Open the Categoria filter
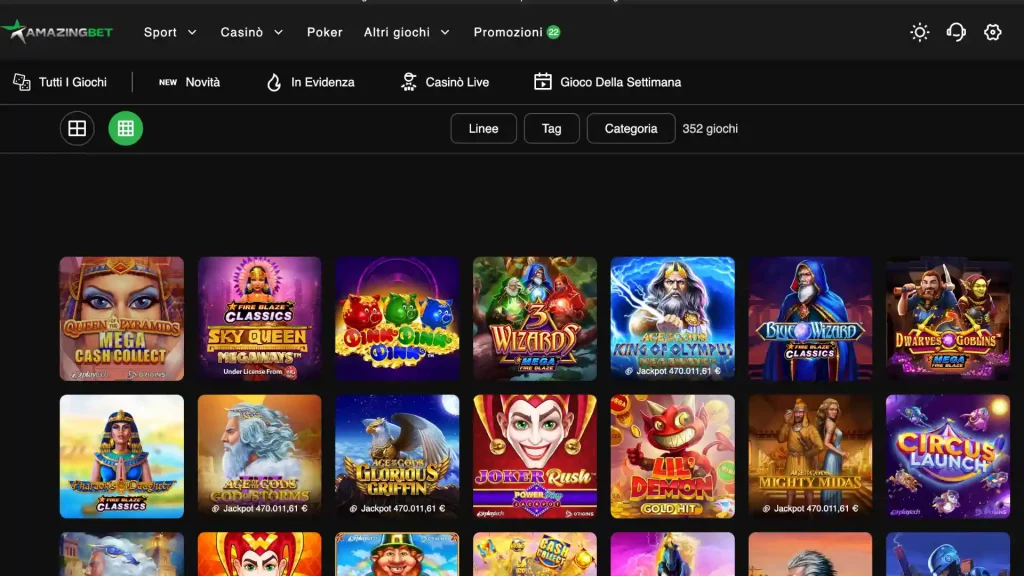Screen dimensions: 1024x576 click(x=631, y=129)
